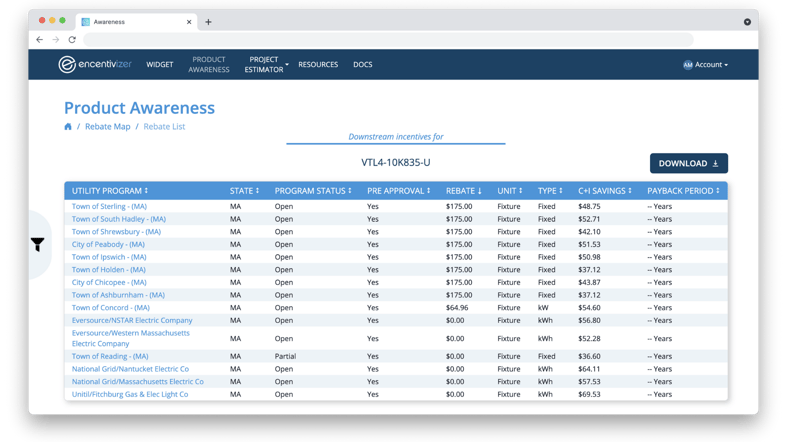Close the Awareness browser tab

click(189, 22)
